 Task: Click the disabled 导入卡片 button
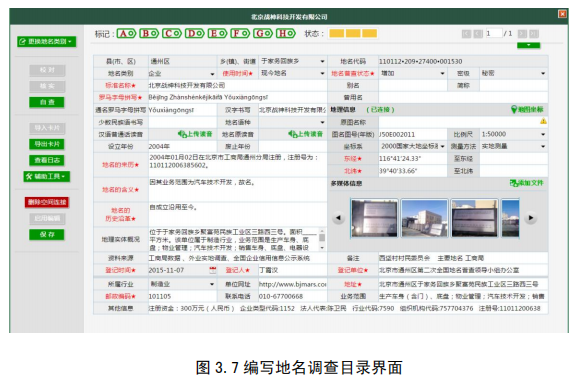pos(47,128)
